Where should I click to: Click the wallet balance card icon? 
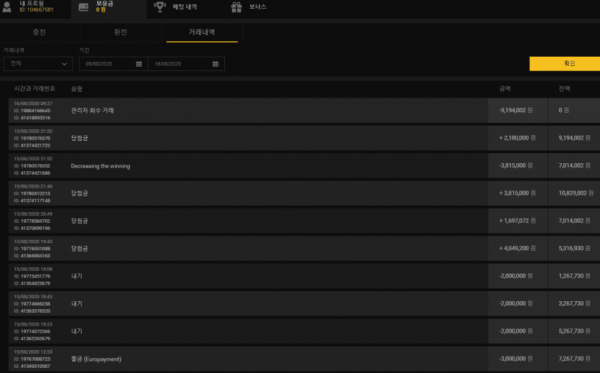point(83,7)
